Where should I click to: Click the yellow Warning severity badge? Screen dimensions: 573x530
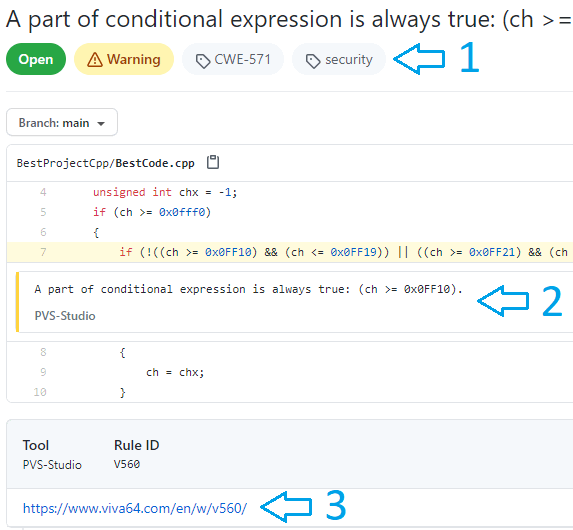tap(124, 59)
